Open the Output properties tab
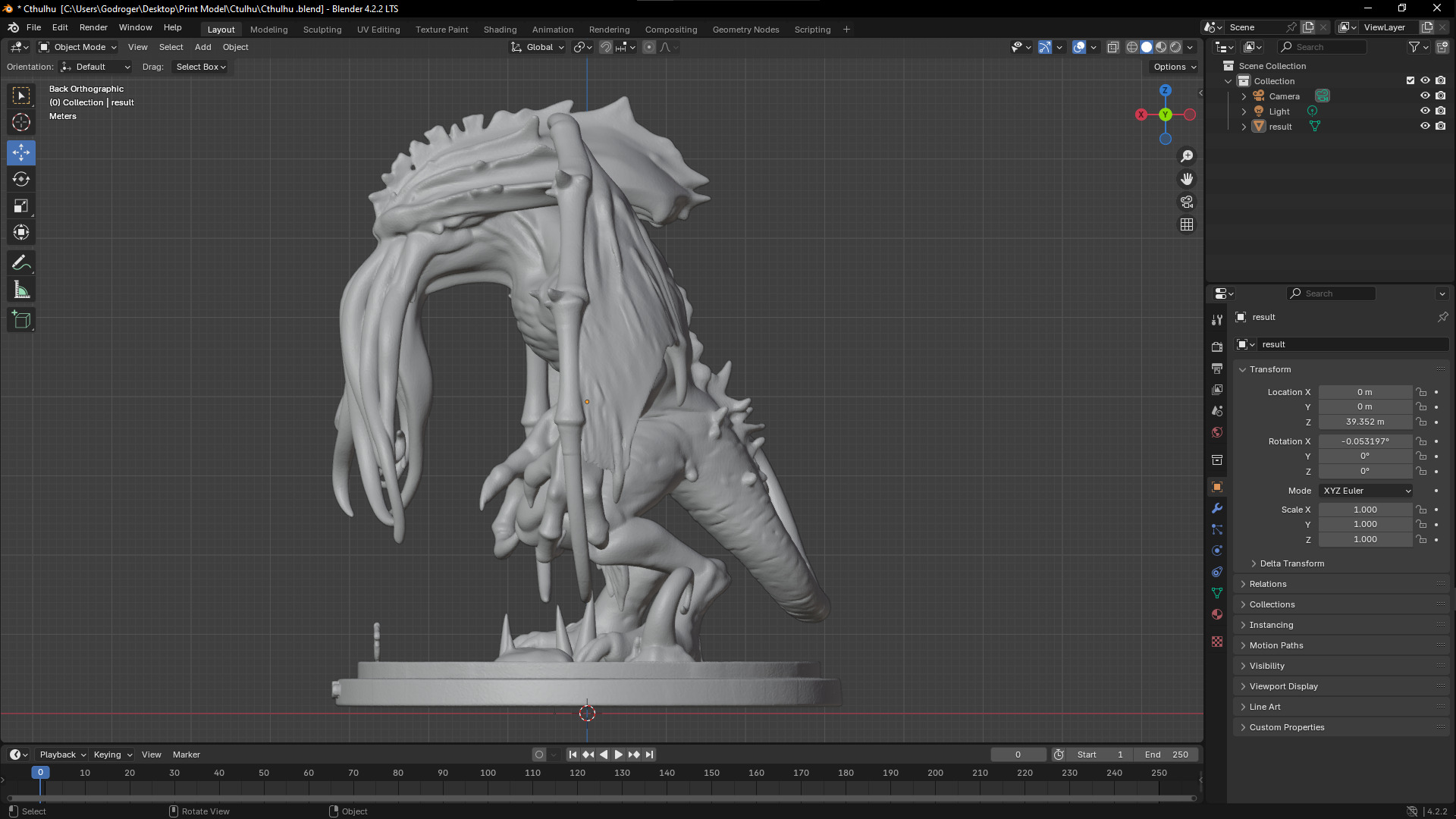Viewport: 1456px width, 819px height. [1217, 368]
